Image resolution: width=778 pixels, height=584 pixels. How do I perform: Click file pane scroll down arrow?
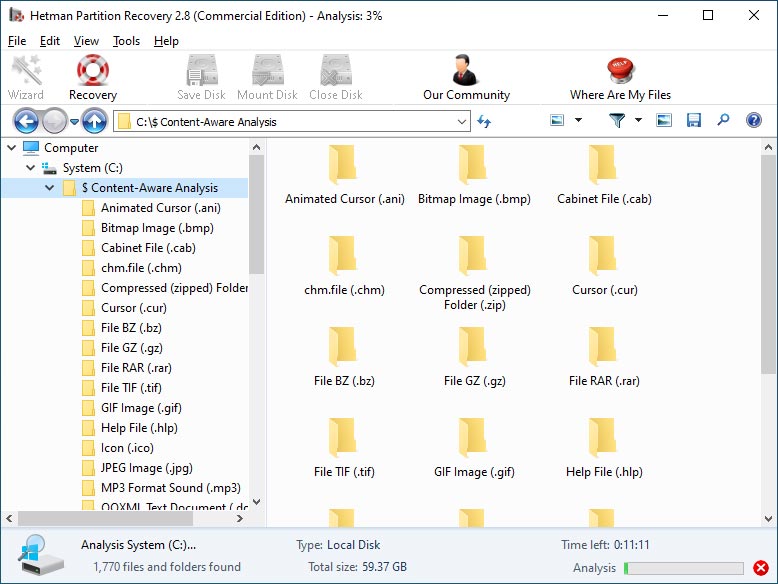click(768, 519)
